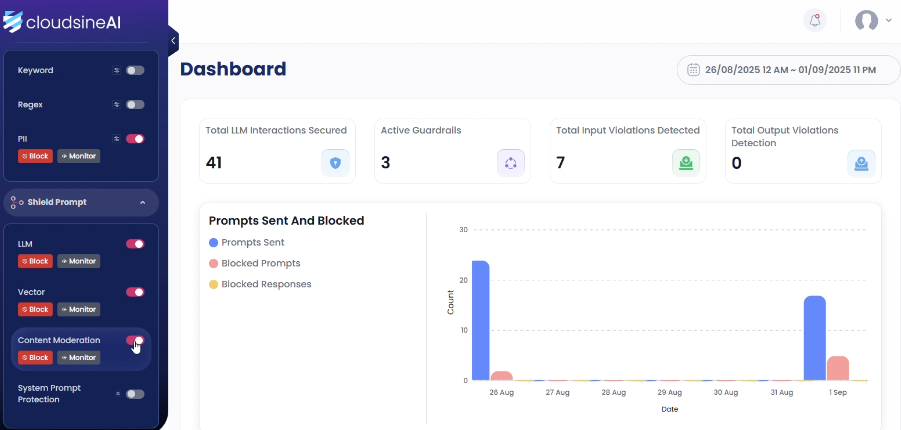Click the shield icon in Total LLM Interactions
This screenshot has width=901, height=430.
335,163
